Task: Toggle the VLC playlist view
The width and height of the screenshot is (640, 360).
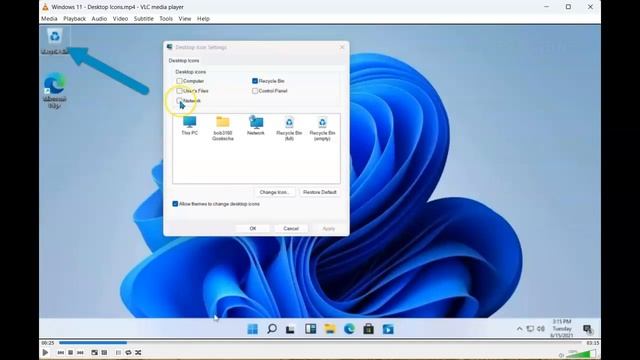Action: tap(118, 353)
